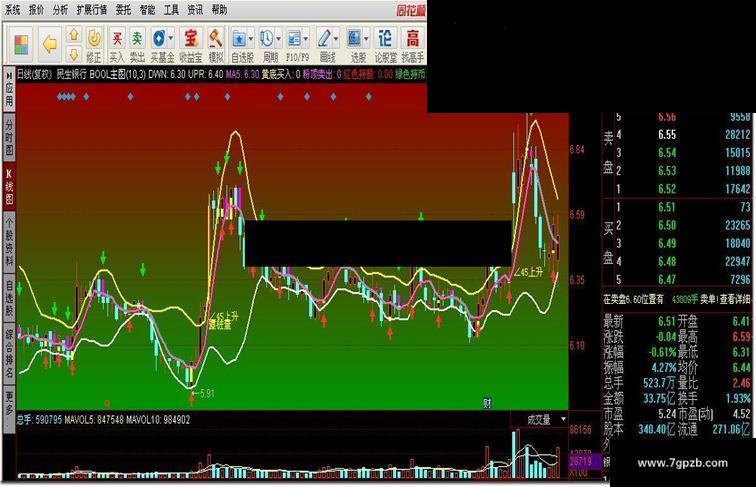This screenshot has width=756, height=487.
Task: Open the 智能 menu
Action: pos(147,10)
